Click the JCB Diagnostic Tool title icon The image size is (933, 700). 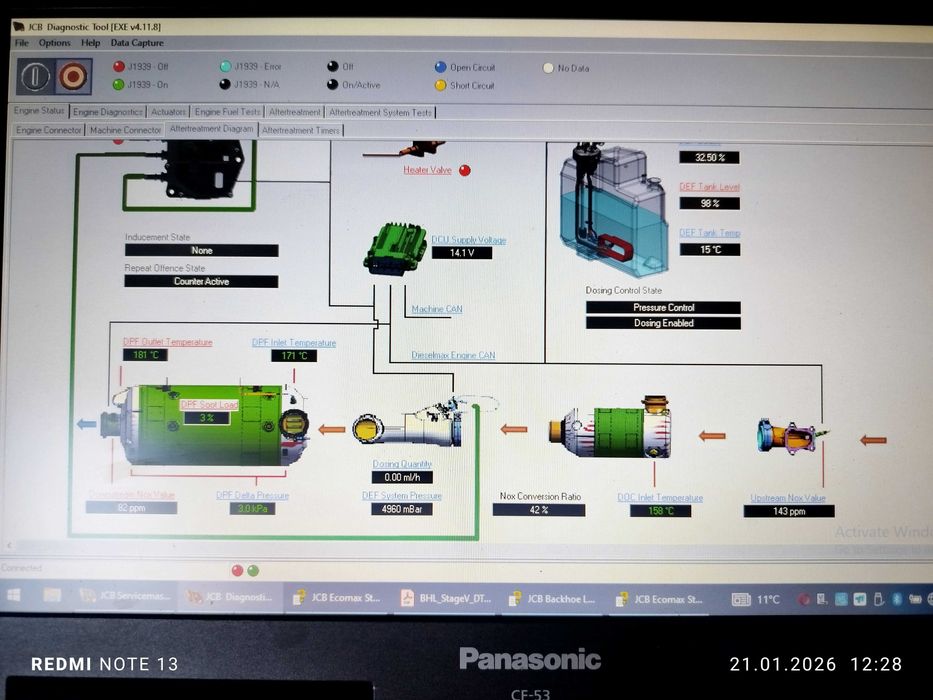click(x=18, y=27)
